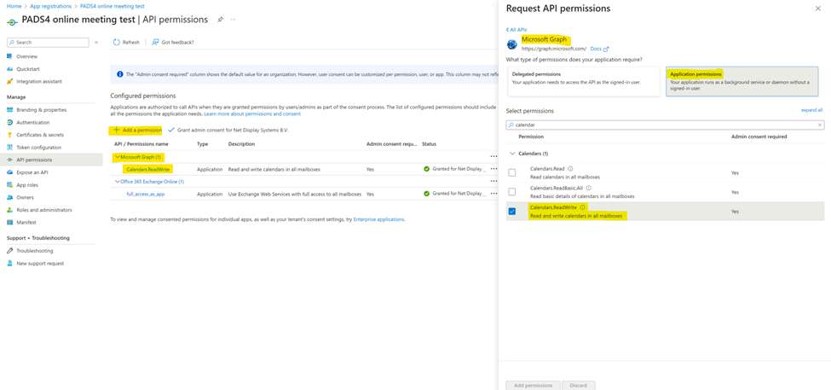Image resolution: width=831 pixels, height=390 pixels.
Task: Show info for Calendars.ReadWrite in panel
Action: 582,207
